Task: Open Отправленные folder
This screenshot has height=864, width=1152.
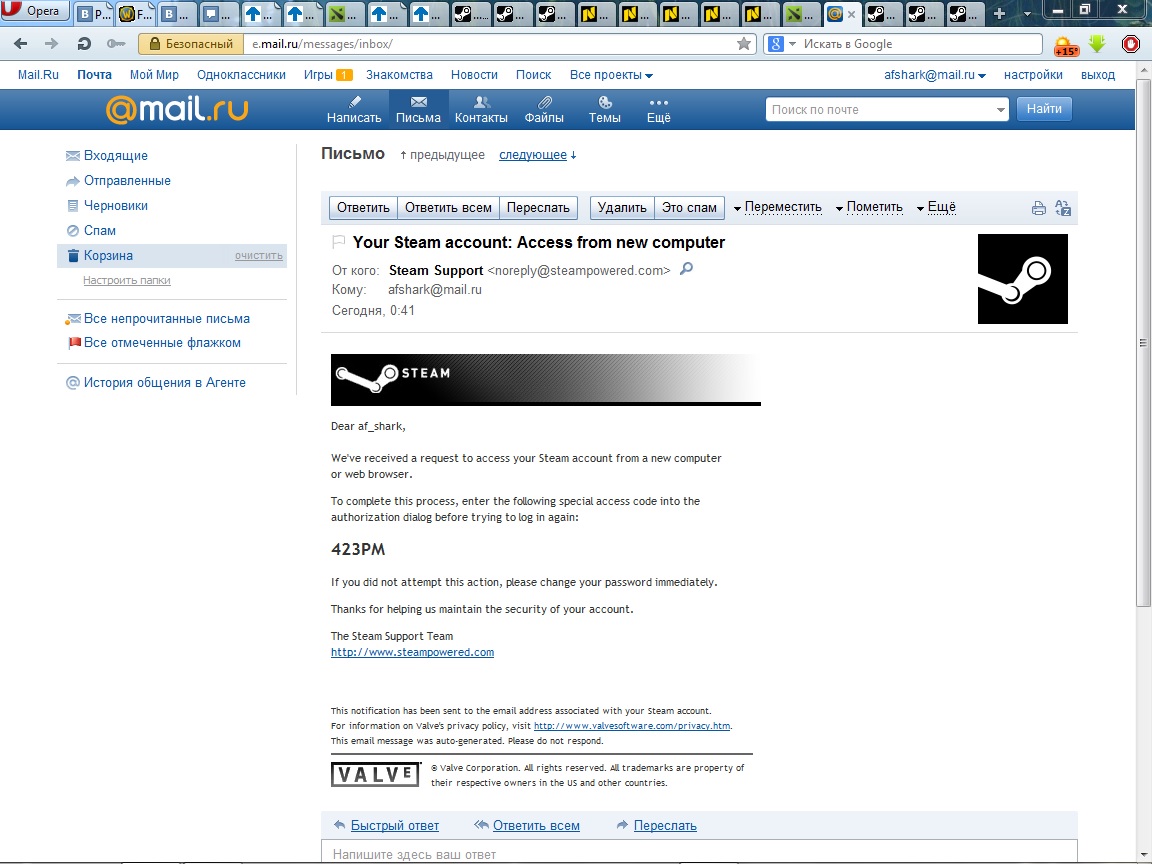Action: pos(127,181)
